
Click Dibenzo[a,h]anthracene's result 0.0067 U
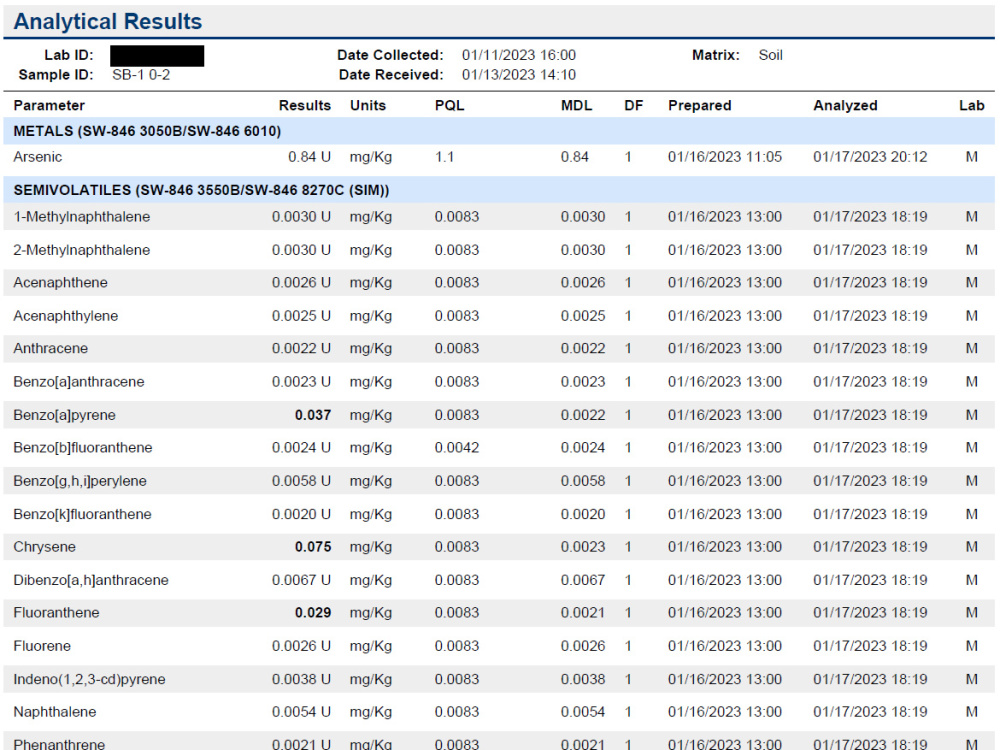coord(301,580)
